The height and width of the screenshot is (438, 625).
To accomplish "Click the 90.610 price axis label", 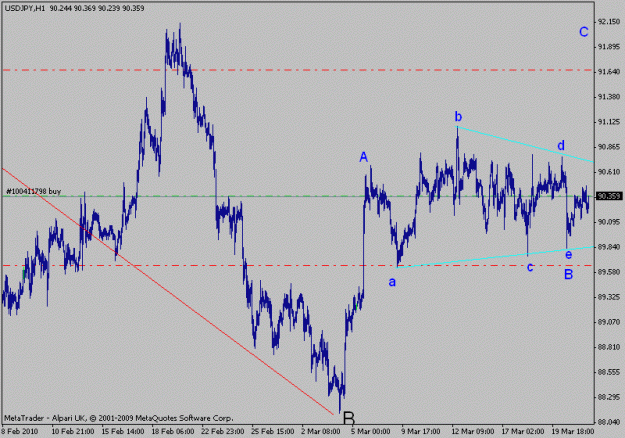I will 609,172.
